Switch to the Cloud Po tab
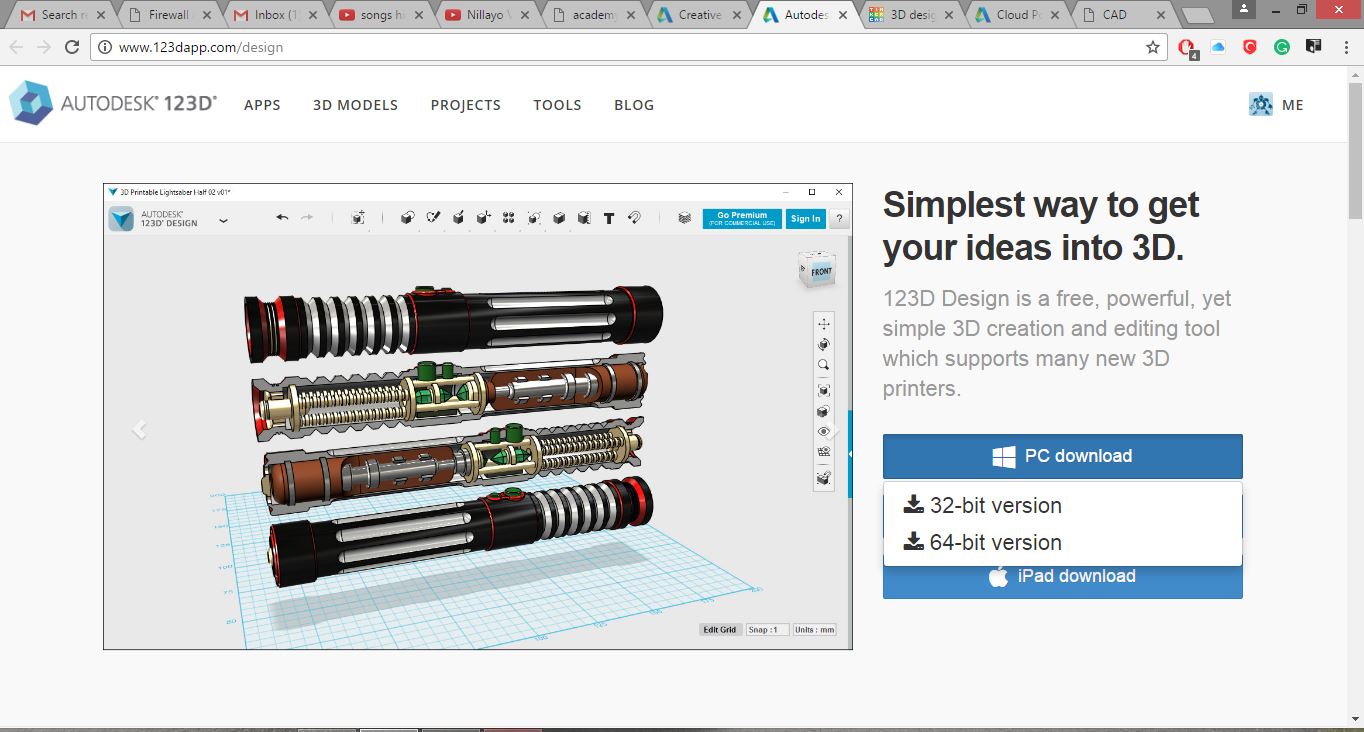The height and width of the screenshot is (732, 1364). (1014, 15)
